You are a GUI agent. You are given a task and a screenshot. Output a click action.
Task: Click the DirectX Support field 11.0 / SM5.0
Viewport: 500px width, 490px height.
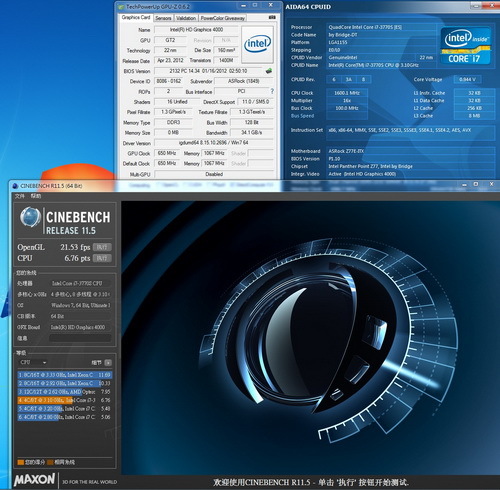pos(255,102)
